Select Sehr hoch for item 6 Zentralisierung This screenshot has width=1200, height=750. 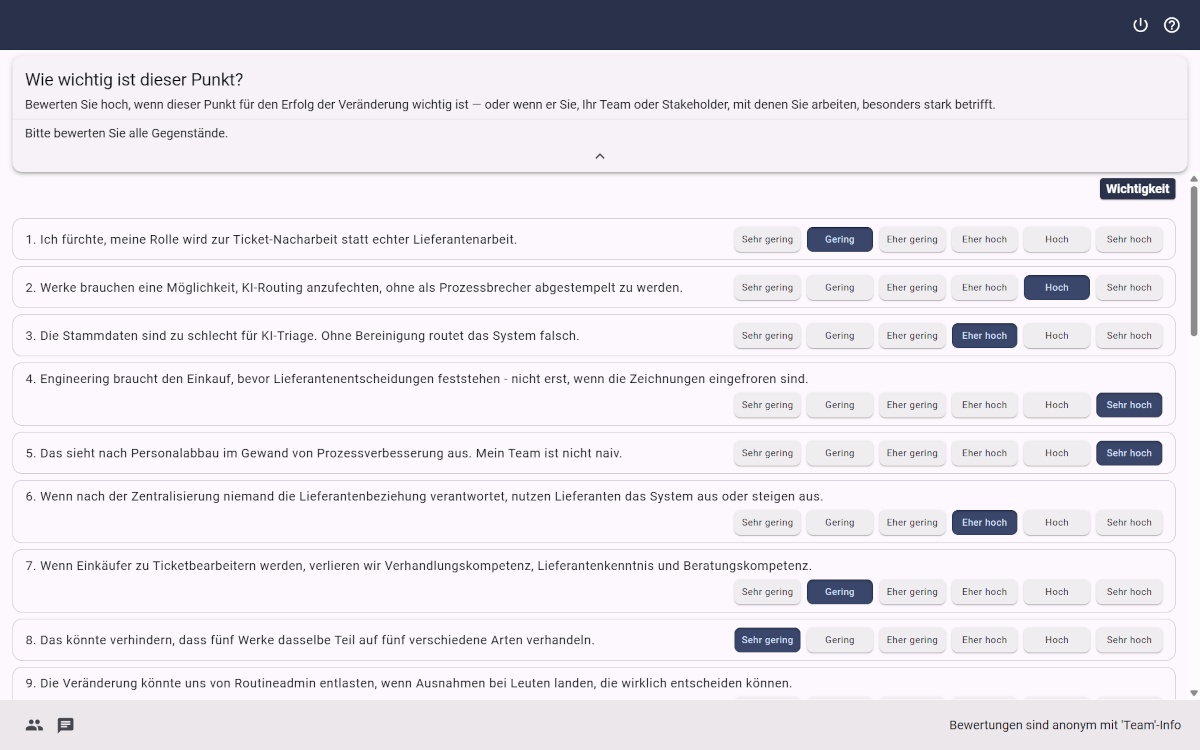point(1129,522)
